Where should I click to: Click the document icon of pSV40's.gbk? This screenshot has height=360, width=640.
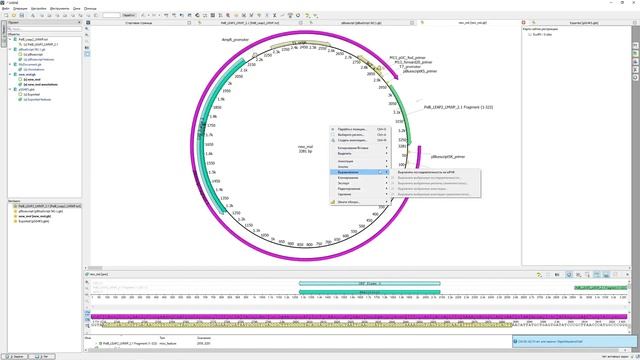(15, 89)
